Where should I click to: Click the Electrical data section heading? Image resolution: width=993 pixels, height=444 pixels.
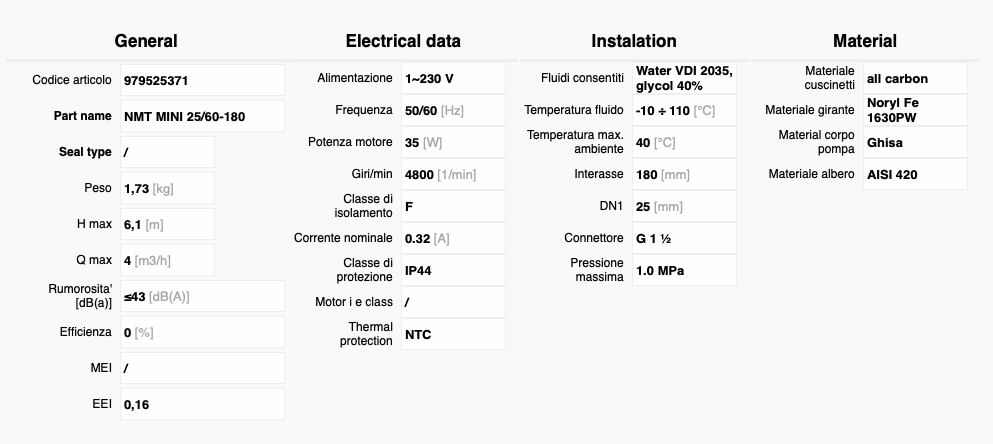[x=403, y=41]
